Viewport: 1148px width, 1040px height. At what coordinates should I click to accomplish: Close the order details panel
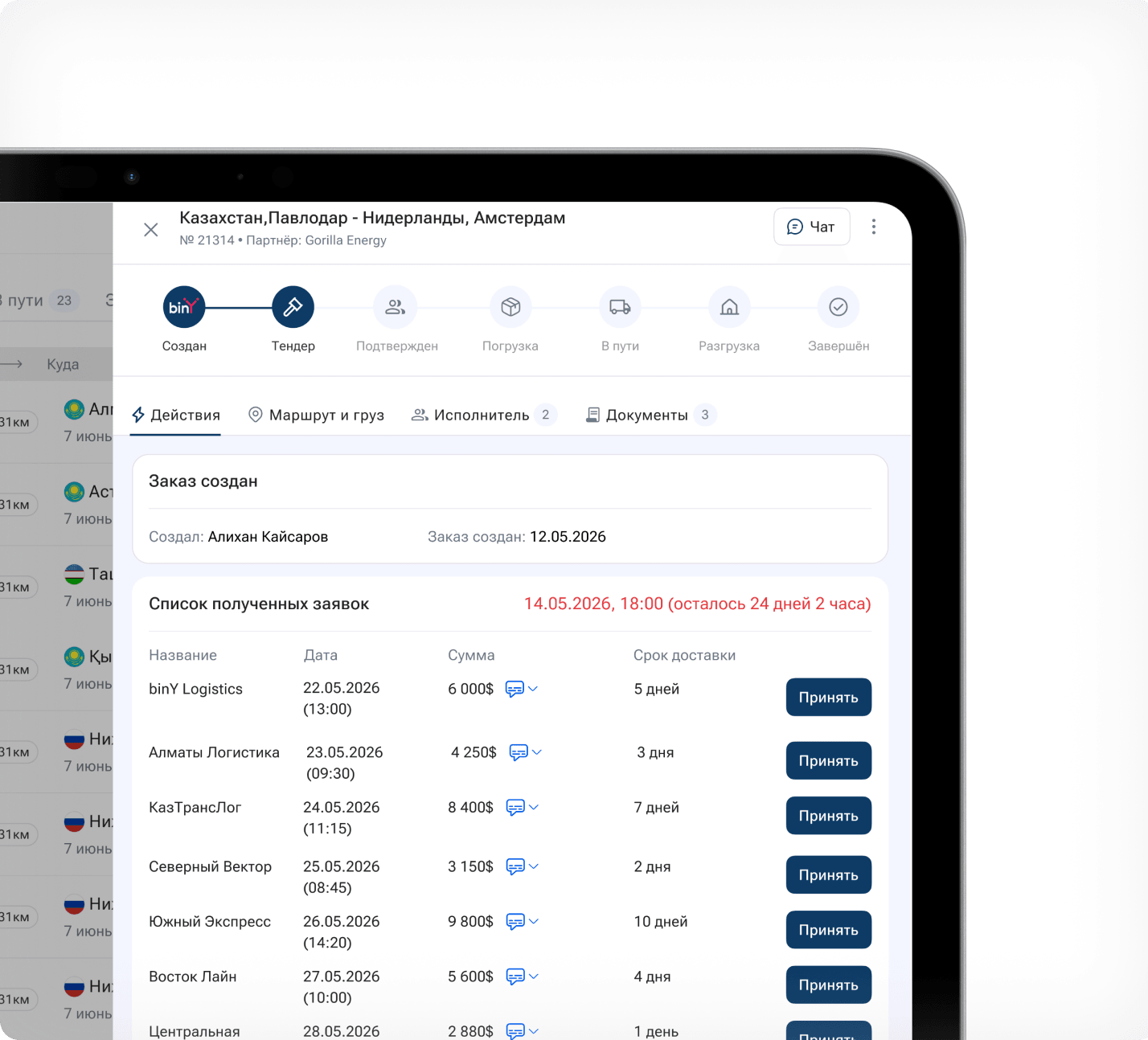tap(150, 230)
